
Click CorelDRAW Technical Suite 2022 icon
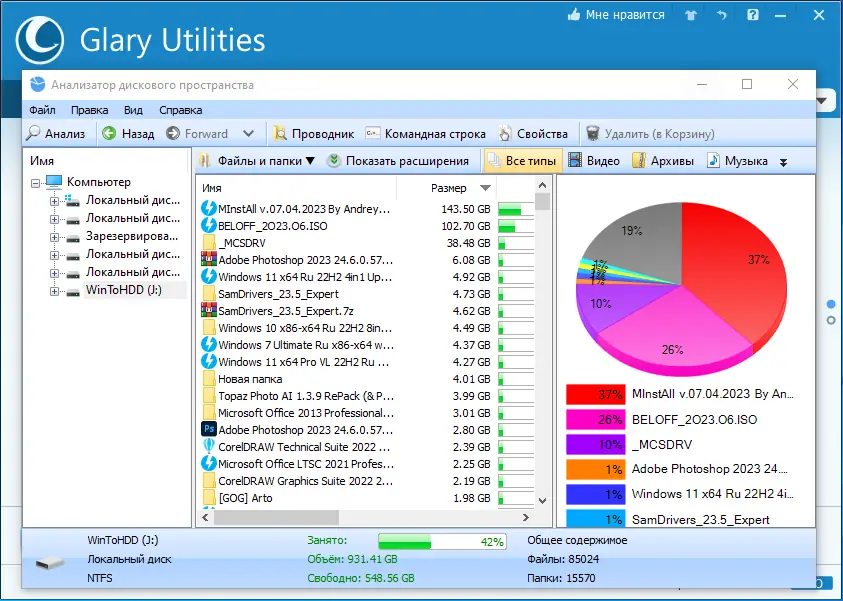[209, 447]
